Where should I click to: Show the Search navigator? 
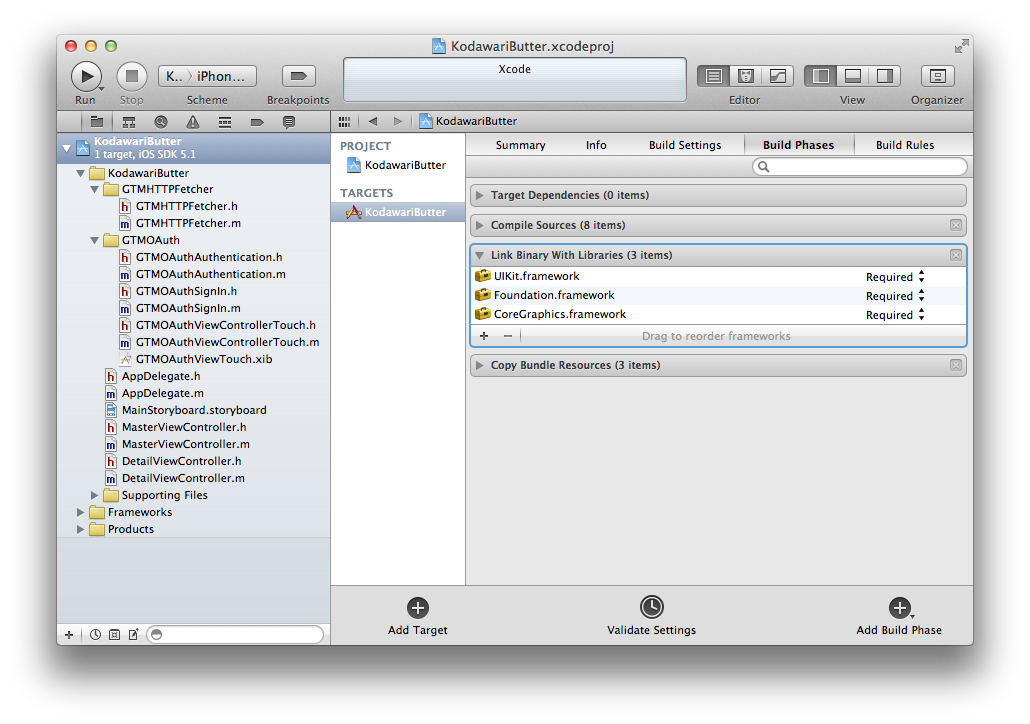tap(161, 122)
